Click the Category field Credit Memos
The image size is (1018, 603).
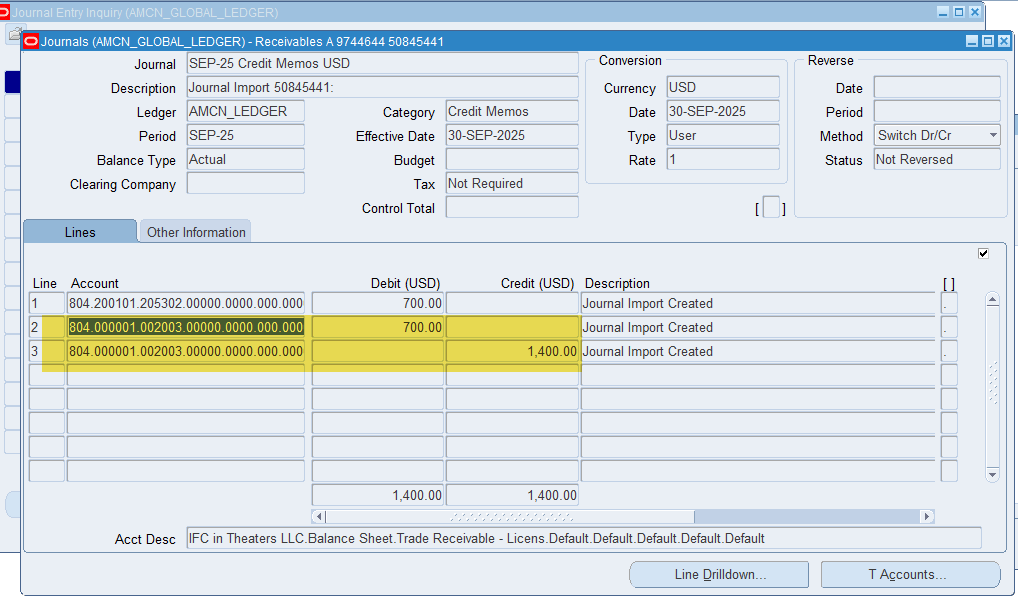point(512,111)
